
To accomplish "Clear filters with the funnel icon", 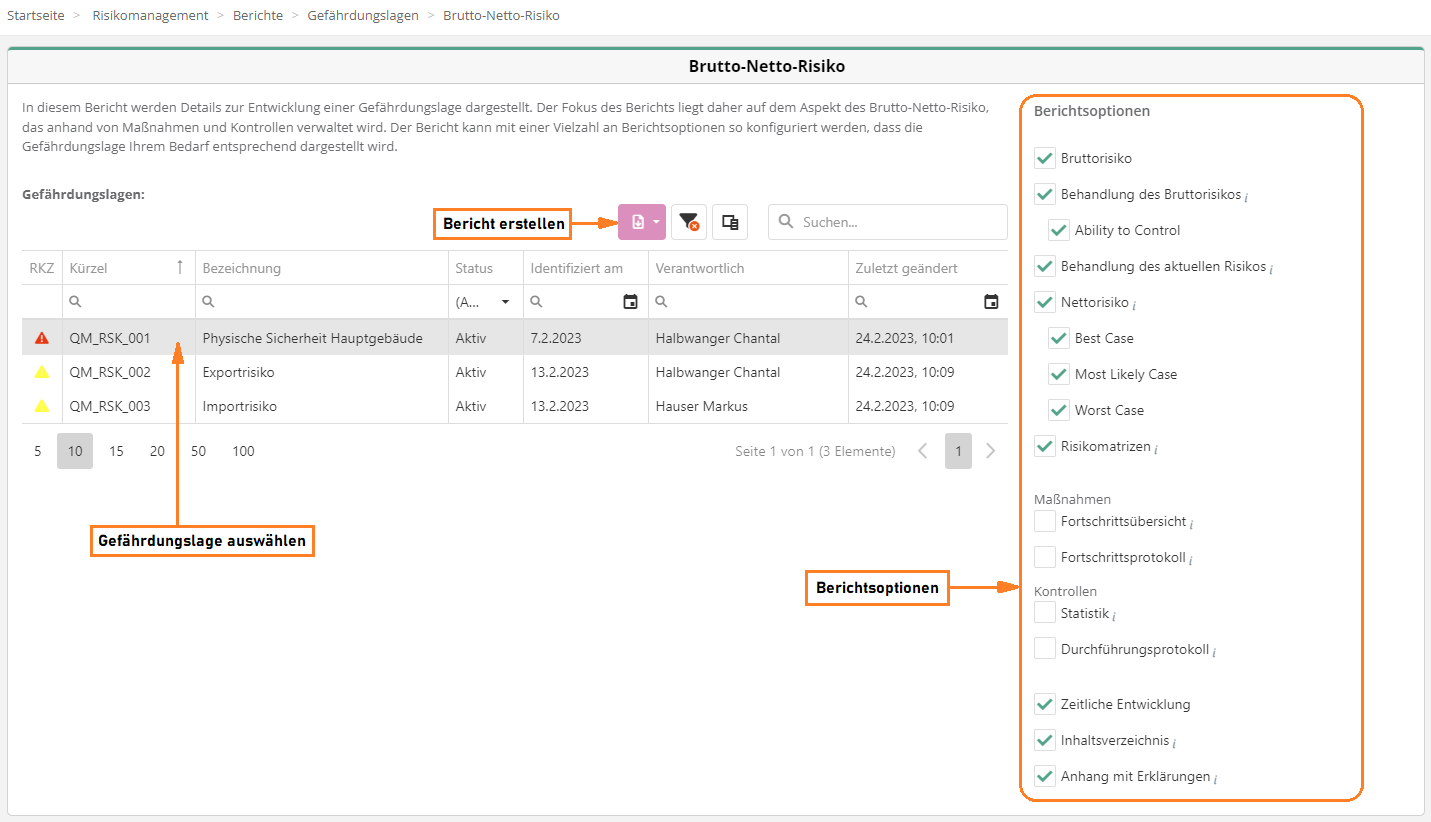I will pyautogui.click(x=688, y=222).
